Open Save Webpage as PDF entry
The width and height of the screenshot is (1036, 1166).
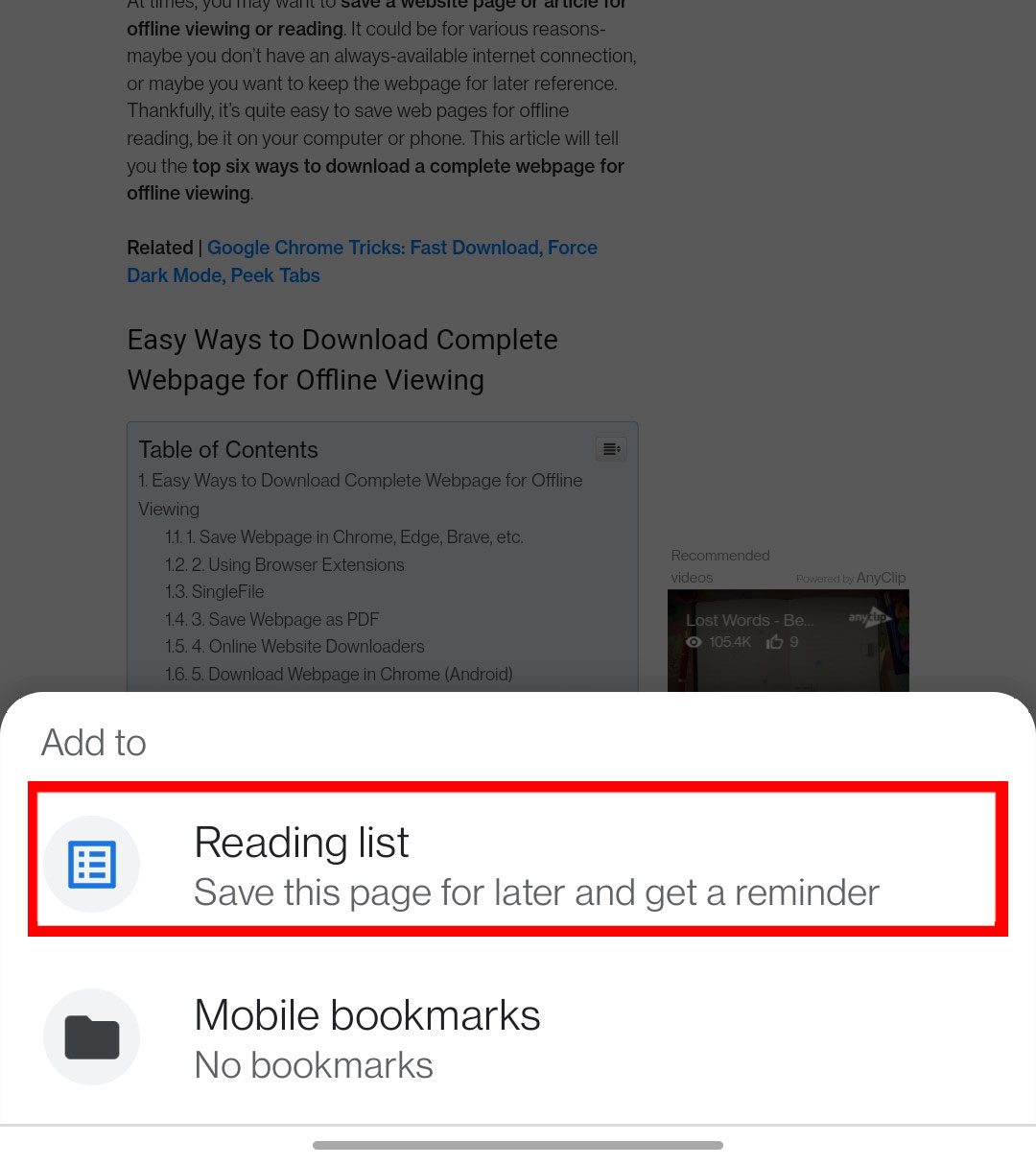tap(272, 620)
